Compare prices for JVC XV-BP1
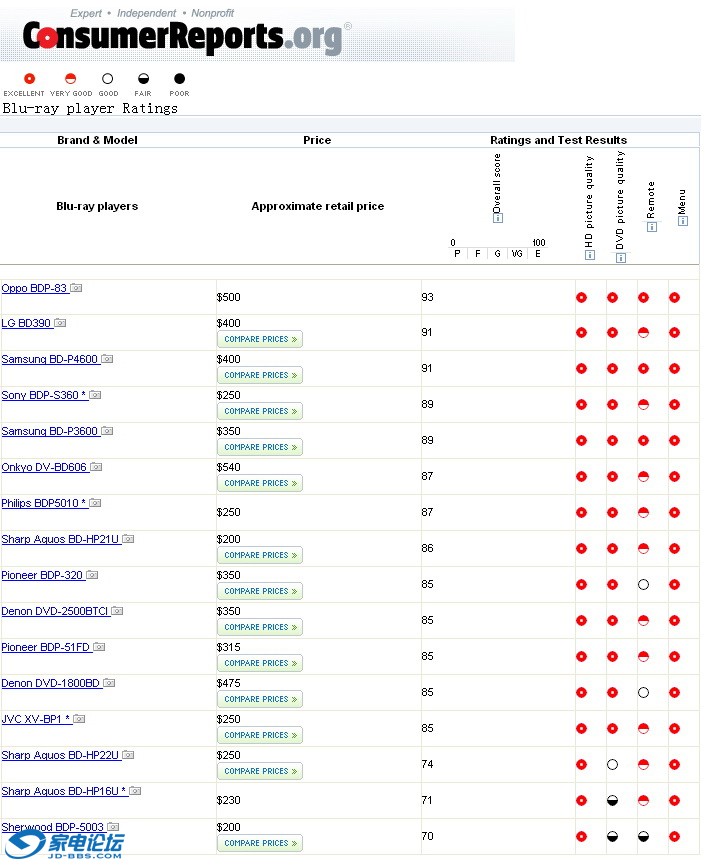Image resolution: width=707 pixels, height=865 pixels. (260, 735)
